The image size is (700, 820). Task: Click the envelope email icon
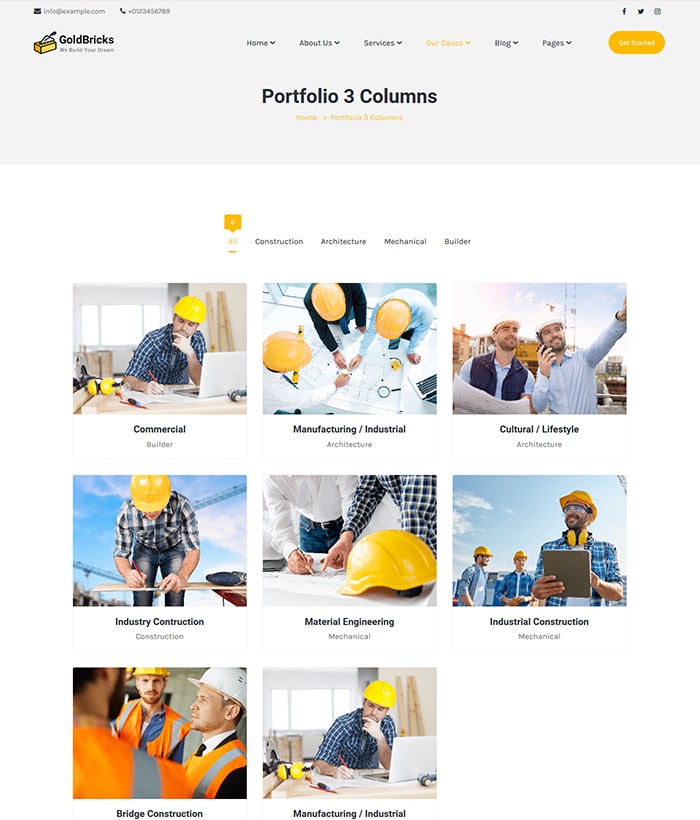pyautogui.click(x=37, y=11)
